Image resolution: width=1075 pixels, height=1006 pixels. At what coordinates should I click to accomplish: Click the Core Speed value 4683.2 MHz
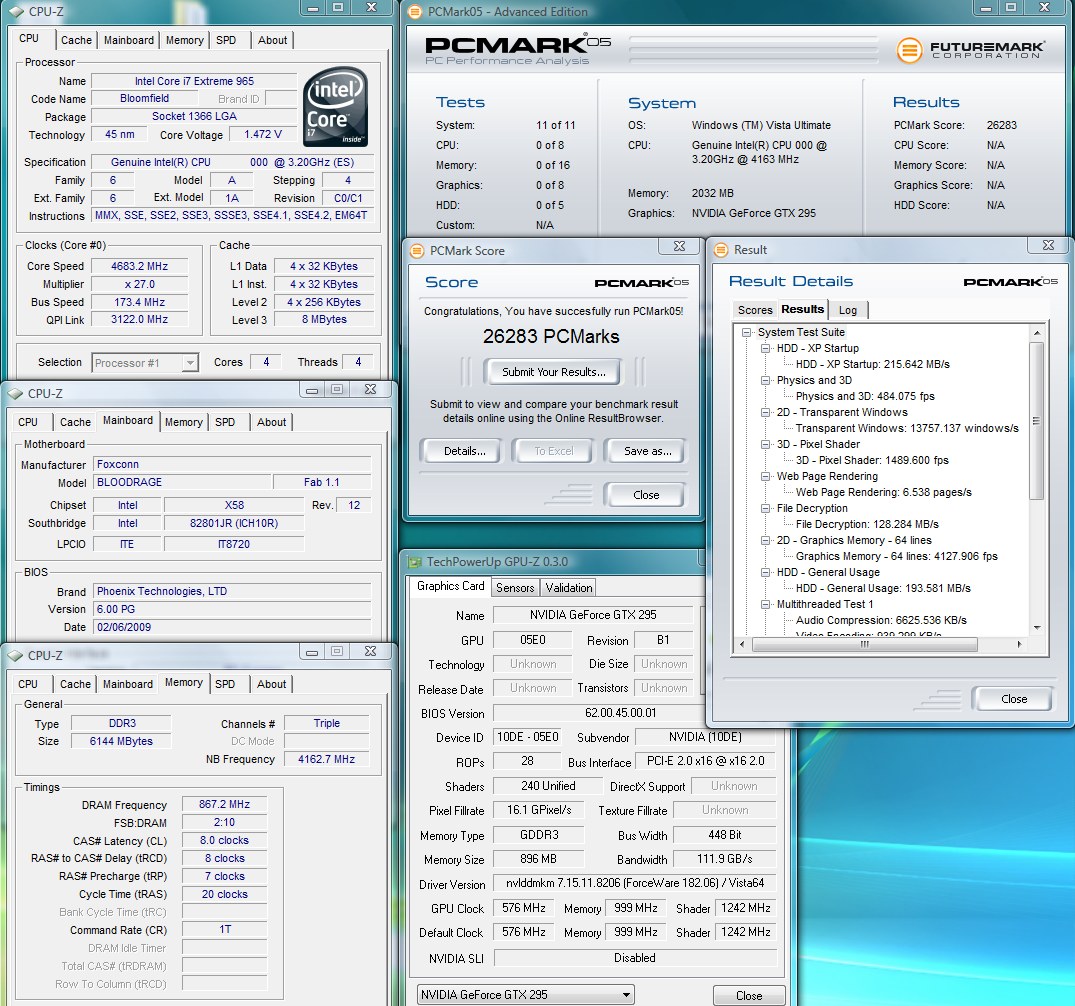pyautogui.click(x=139, y=266)
